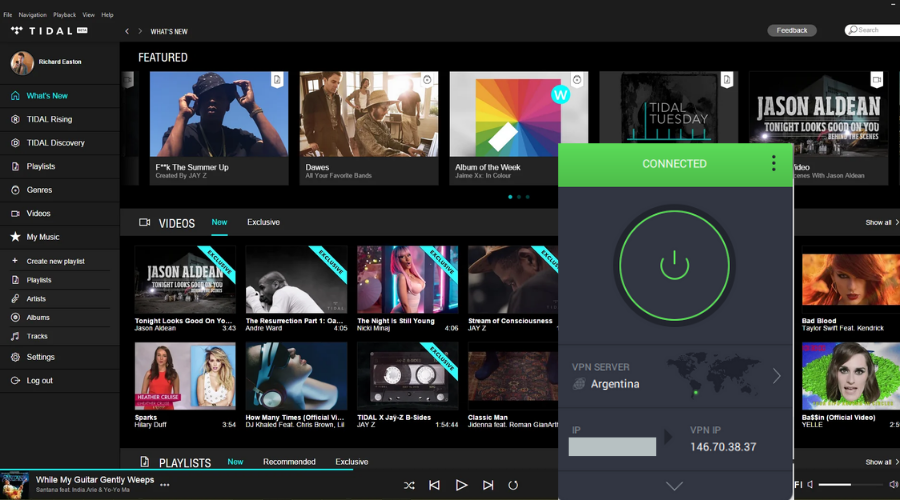Toggle the VPN power button

tap(674, 265)
